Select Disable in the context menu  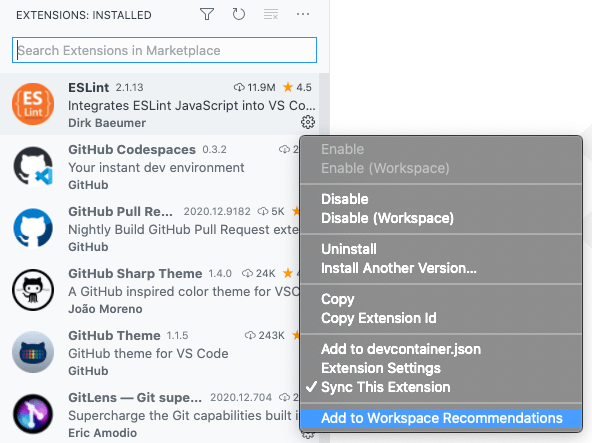point(441,199)
